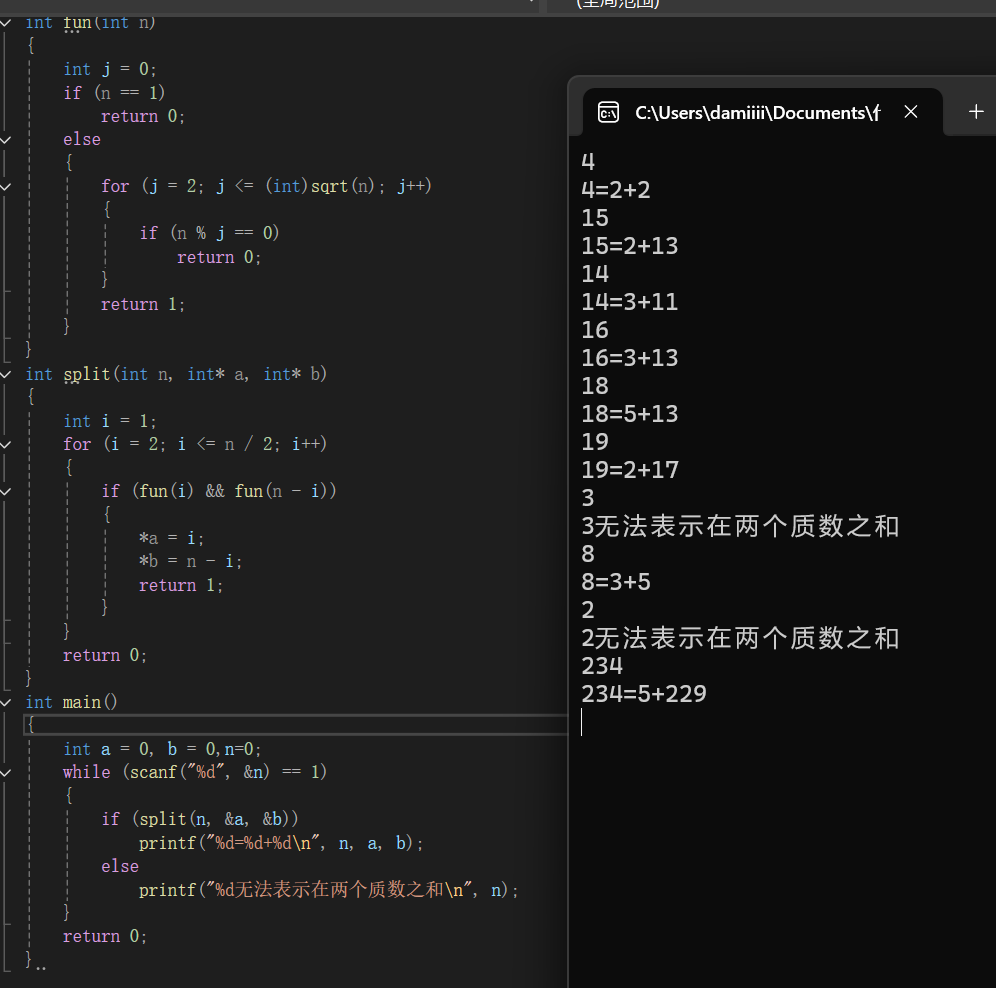The width and height of the screenshot is (996, 988).
Task: Collapse the else block in fun
Action: coord(6,140)
